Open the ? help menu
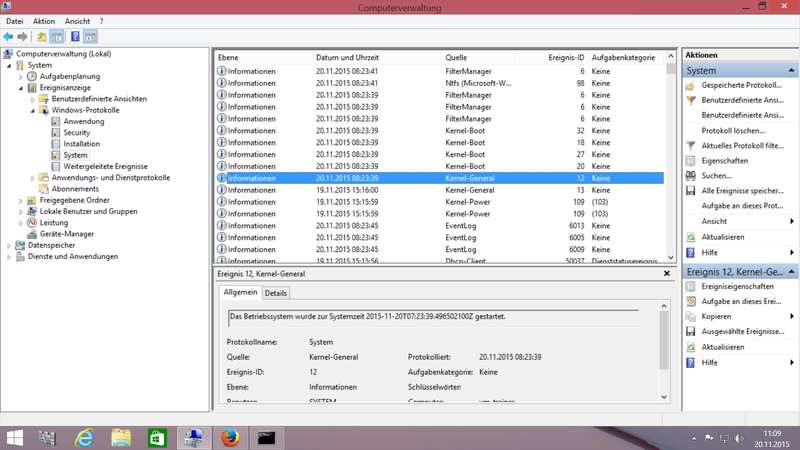This screenshot has width=800, height=450. [101, 21]
